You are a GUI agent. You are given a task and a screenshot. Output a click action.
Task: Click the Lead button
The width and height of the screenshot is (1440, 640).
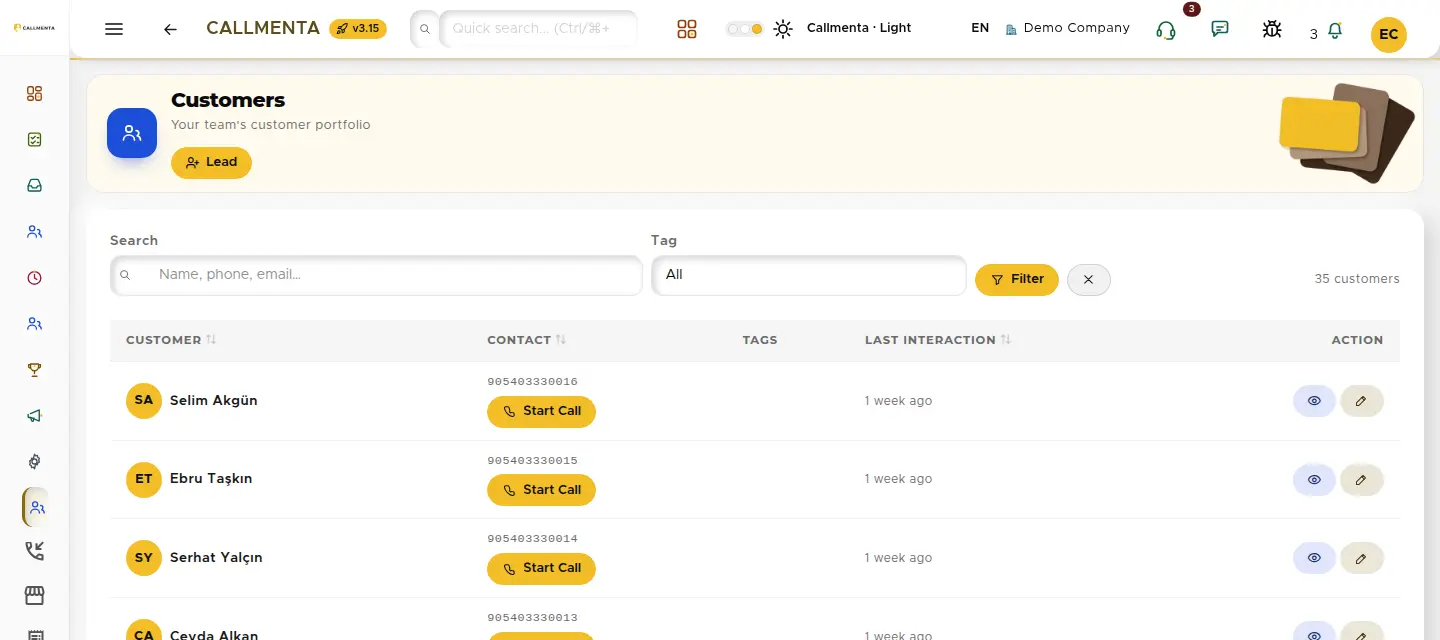tap(211, 162)
